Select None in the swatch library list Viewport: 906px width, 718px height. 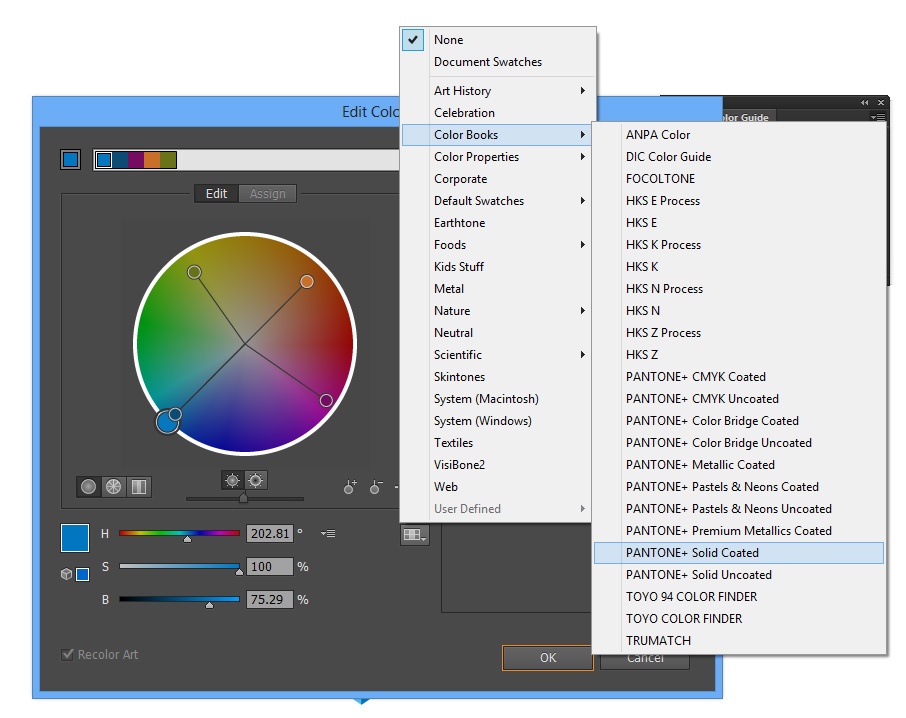[449, 40]
